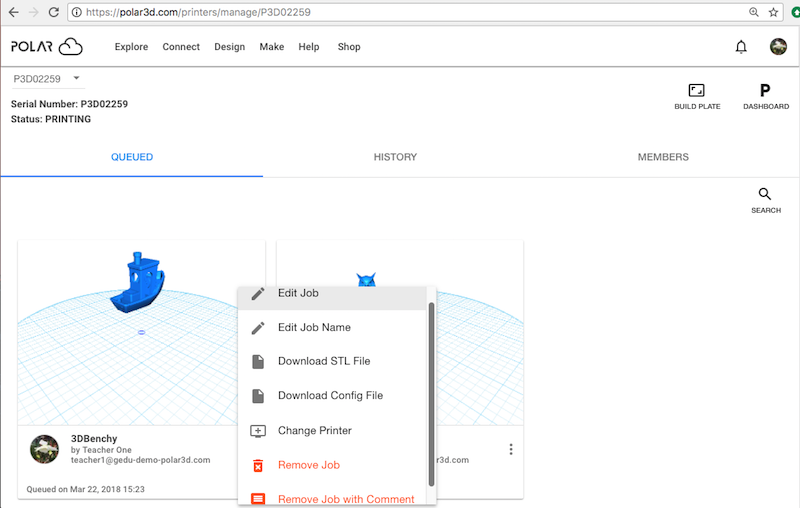Click the 'by Teacher One' text
Image resolution: width=800 pixels, height=508 pixels.
coord(101,450)
